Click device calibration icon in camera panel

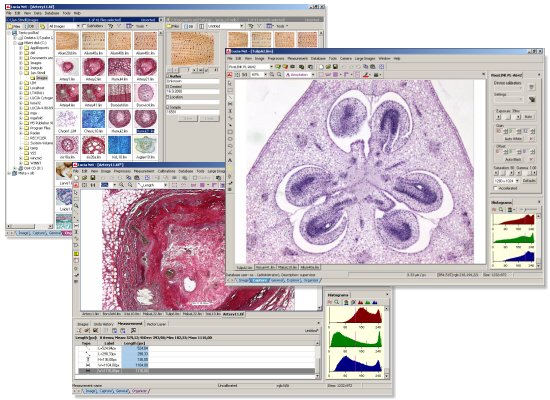531,87
